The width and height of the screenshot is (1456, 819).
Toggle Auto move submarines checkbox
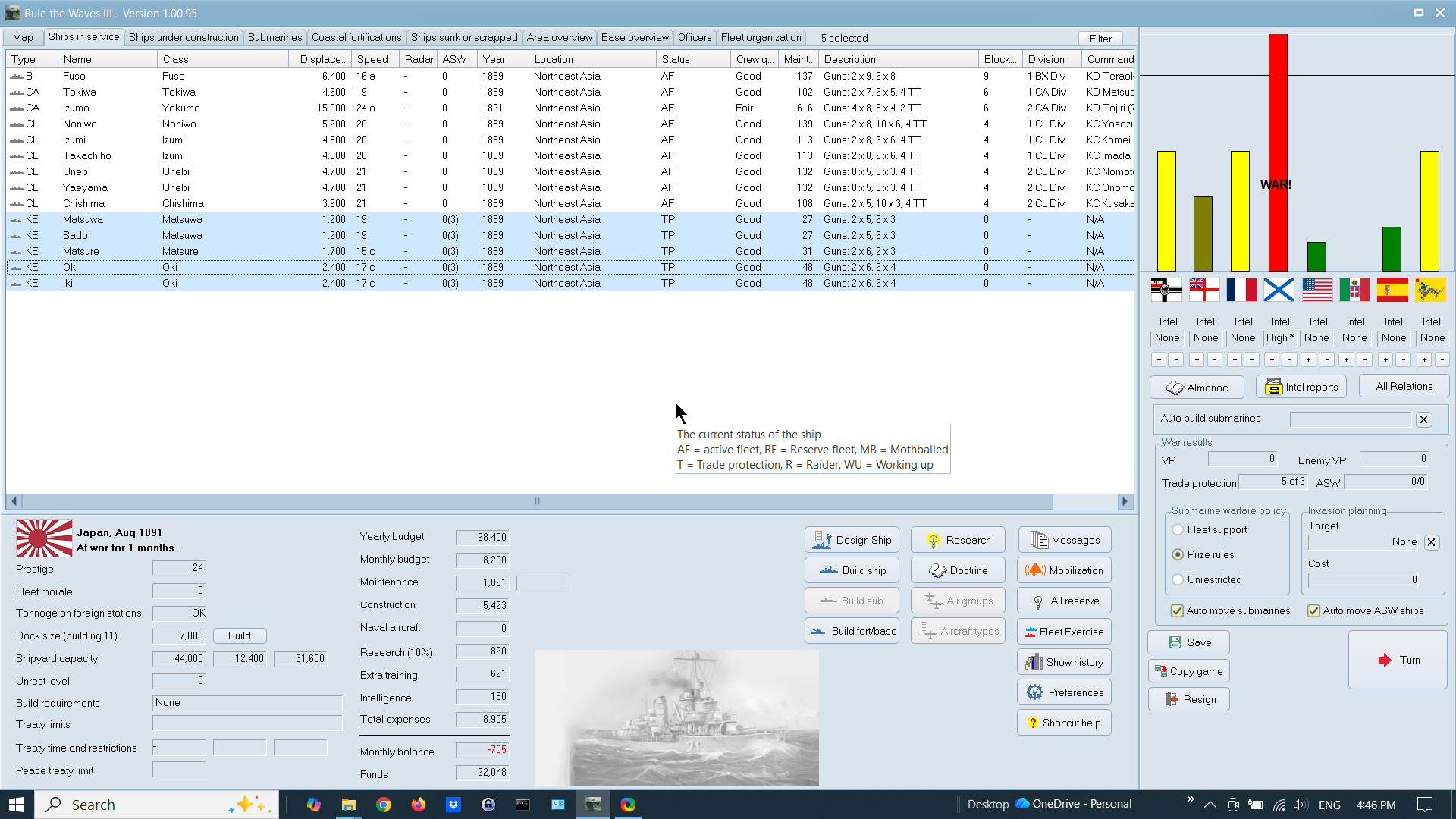click(x=1177, y=610)
